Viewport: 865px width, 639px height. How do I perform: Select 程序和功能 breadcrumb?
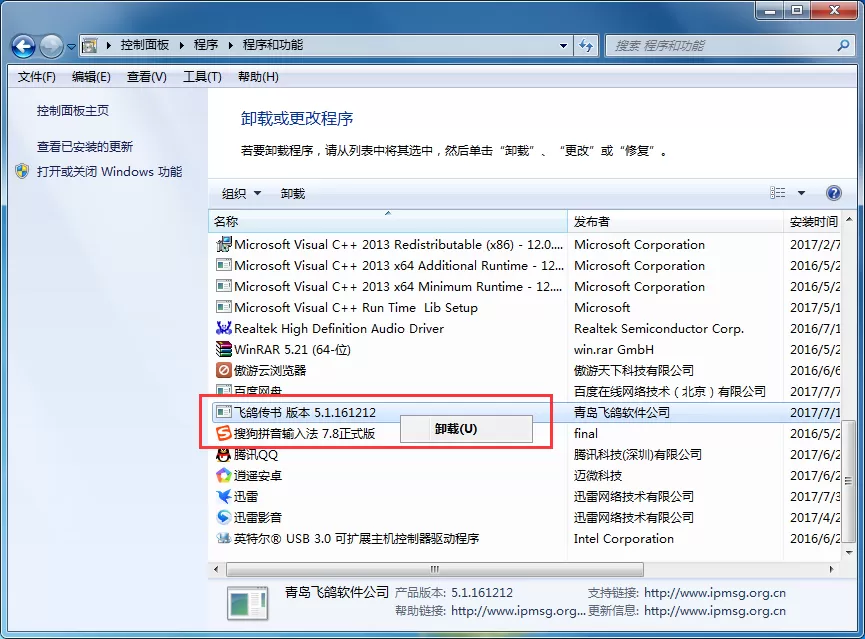pyautogui.click(x=273, y=45)
